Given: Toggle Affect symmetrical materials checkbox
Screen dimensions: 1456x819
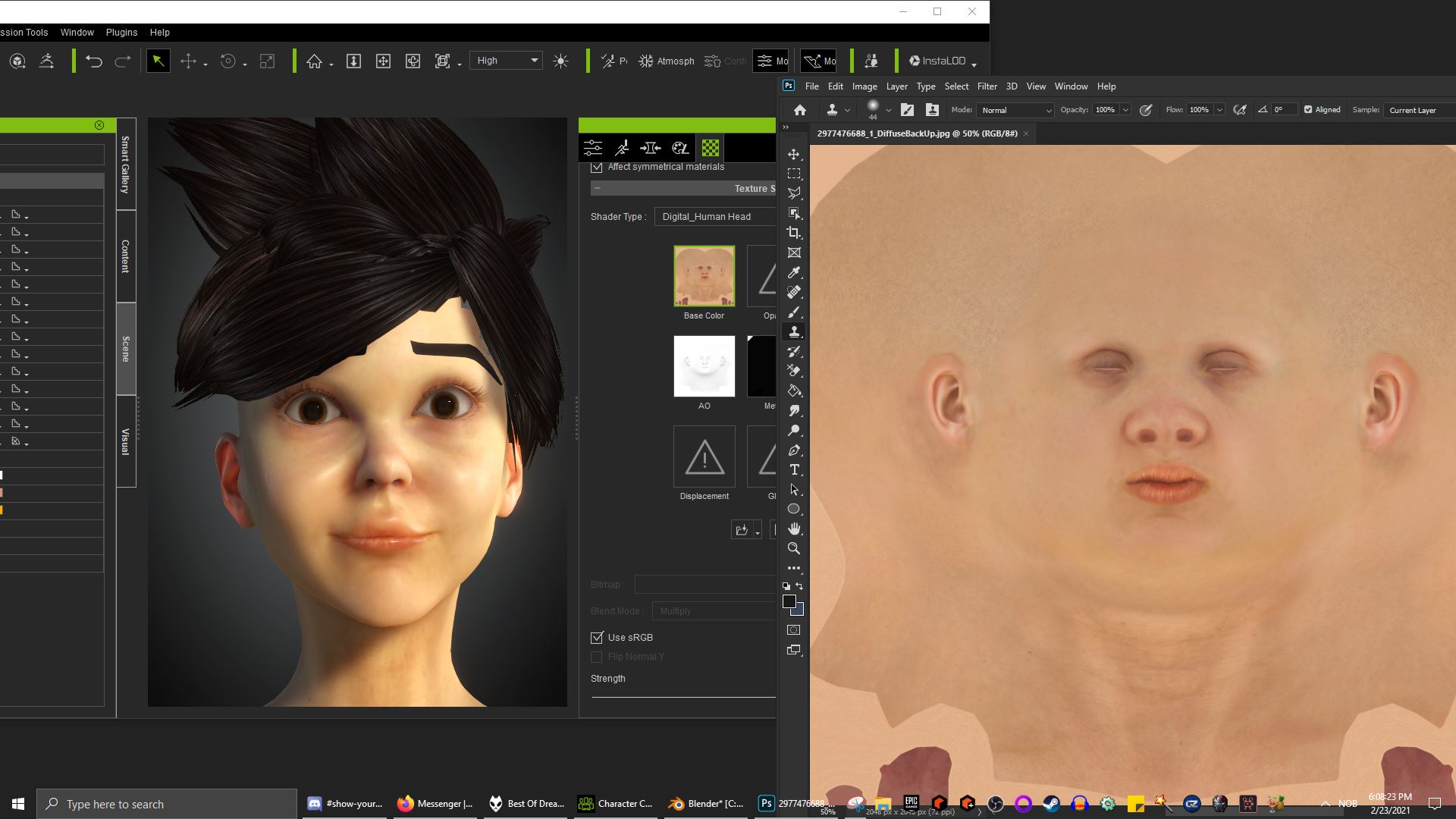Looking at the screenshot, I should [x=597, y=167].
